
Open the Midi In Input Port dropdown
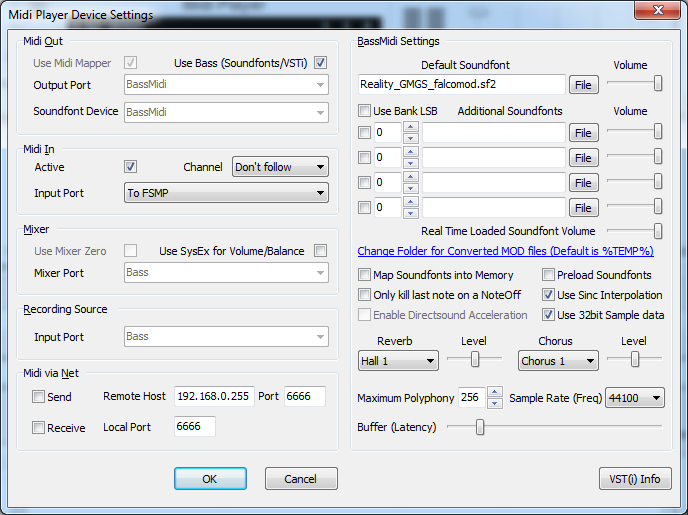tap(226, 193)
